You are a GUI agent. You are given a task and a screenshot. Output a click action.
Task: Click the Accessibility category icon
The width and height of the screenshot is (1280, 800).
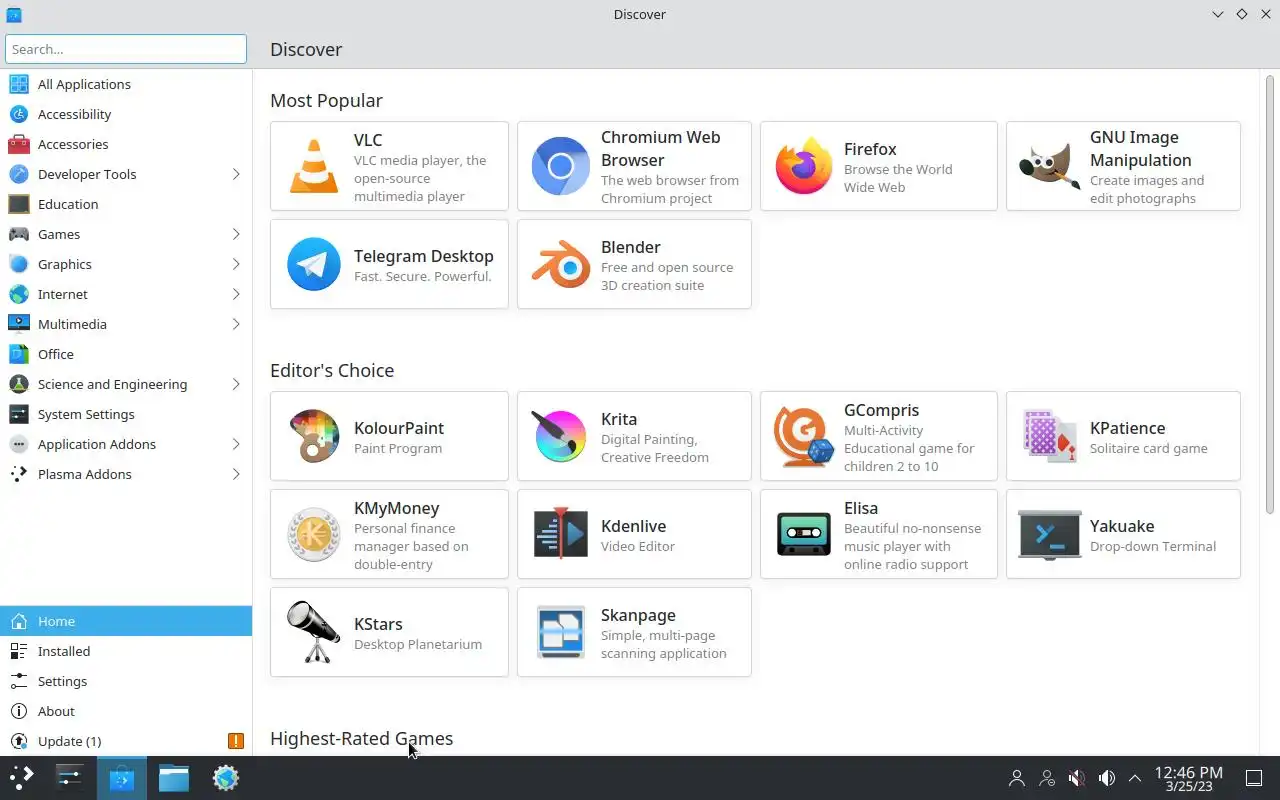19,114
